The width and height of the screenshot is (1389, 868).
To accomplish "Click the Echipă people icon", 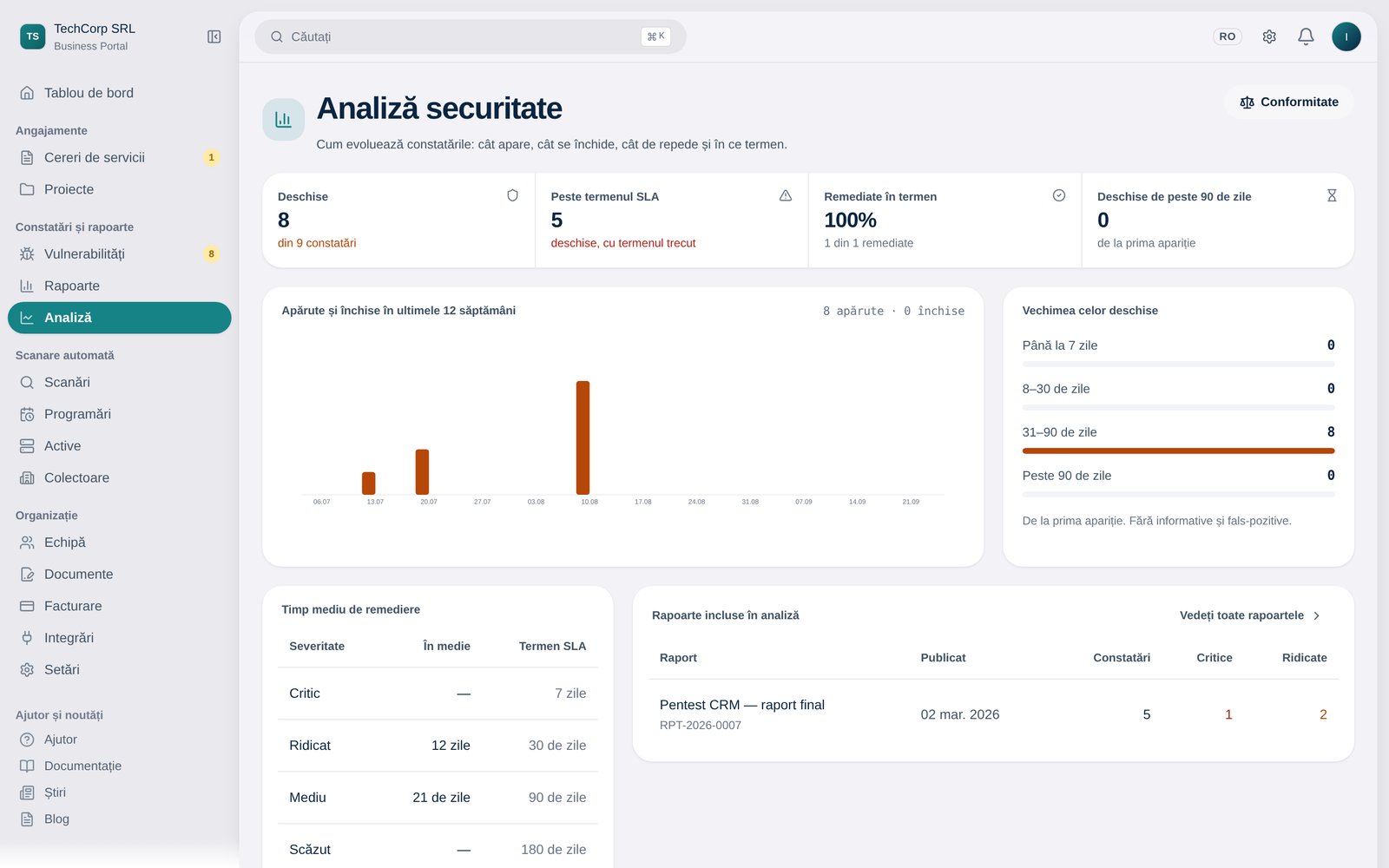I will (27, 542).
